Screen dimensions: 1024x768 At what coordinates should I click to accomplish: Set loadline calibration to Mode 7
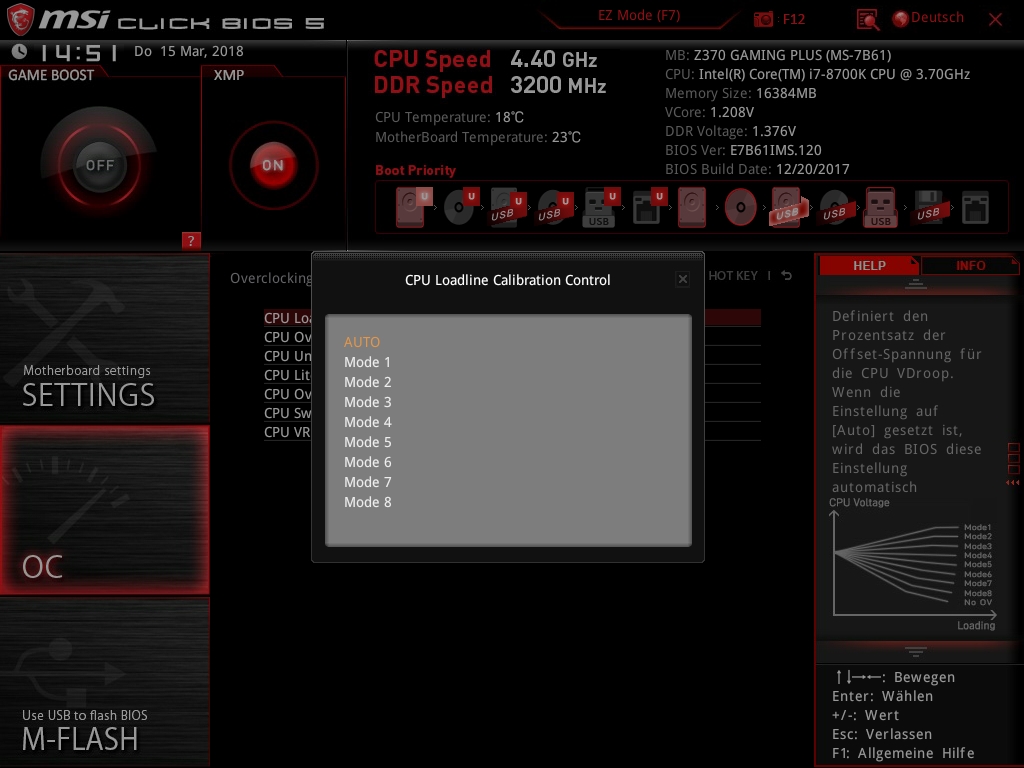368,482
